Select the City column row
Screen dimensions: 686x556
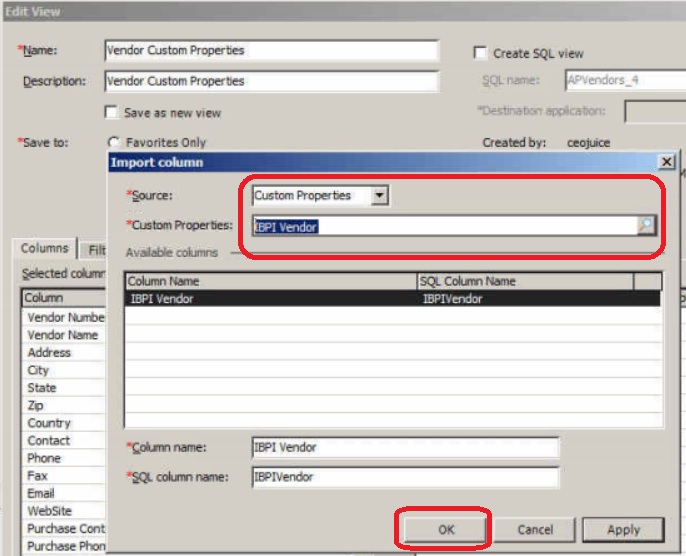pyautogui.click(x=64, y=370)
